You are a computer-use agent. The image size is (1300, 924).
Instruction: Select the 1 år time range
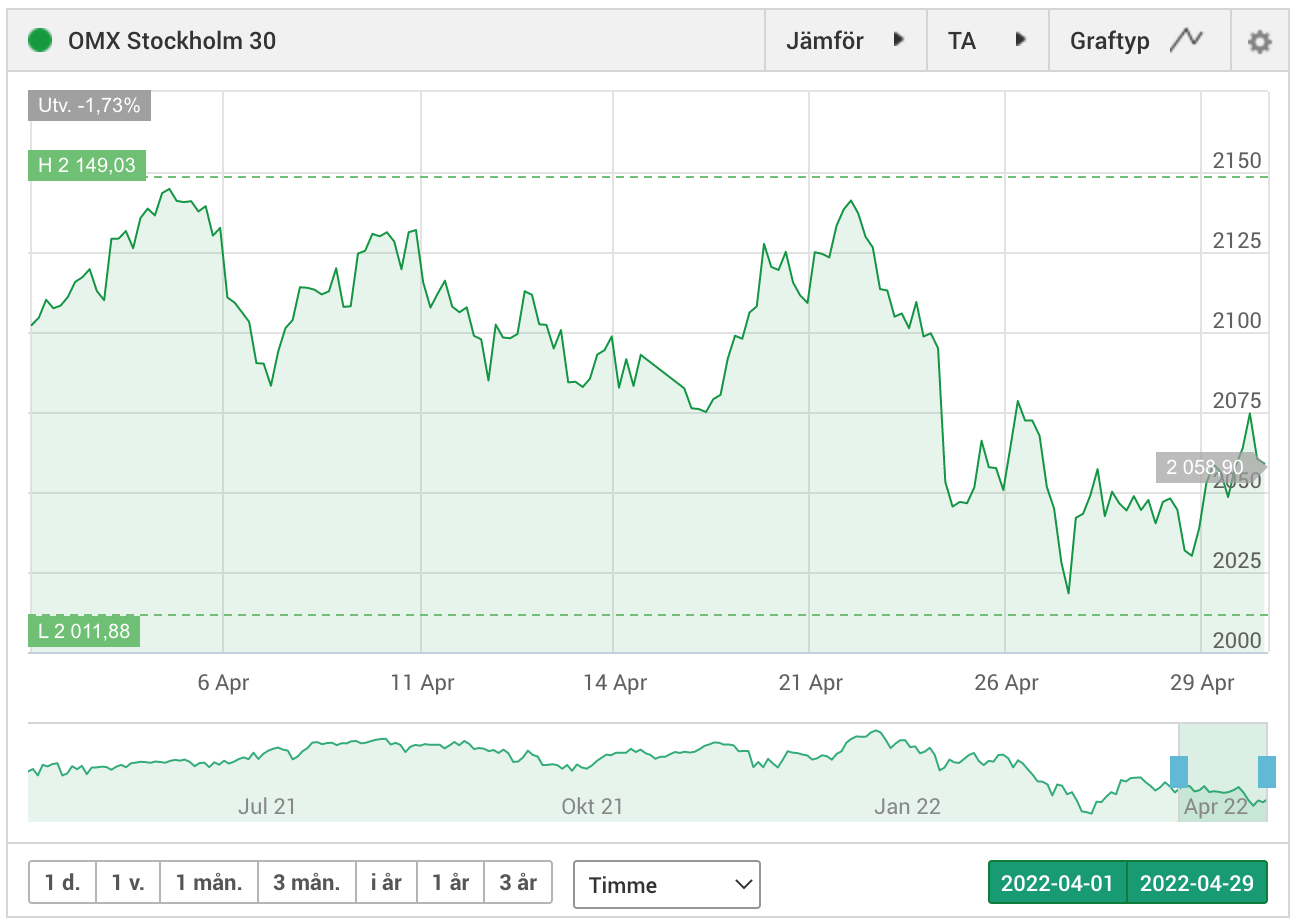(451, 883)
